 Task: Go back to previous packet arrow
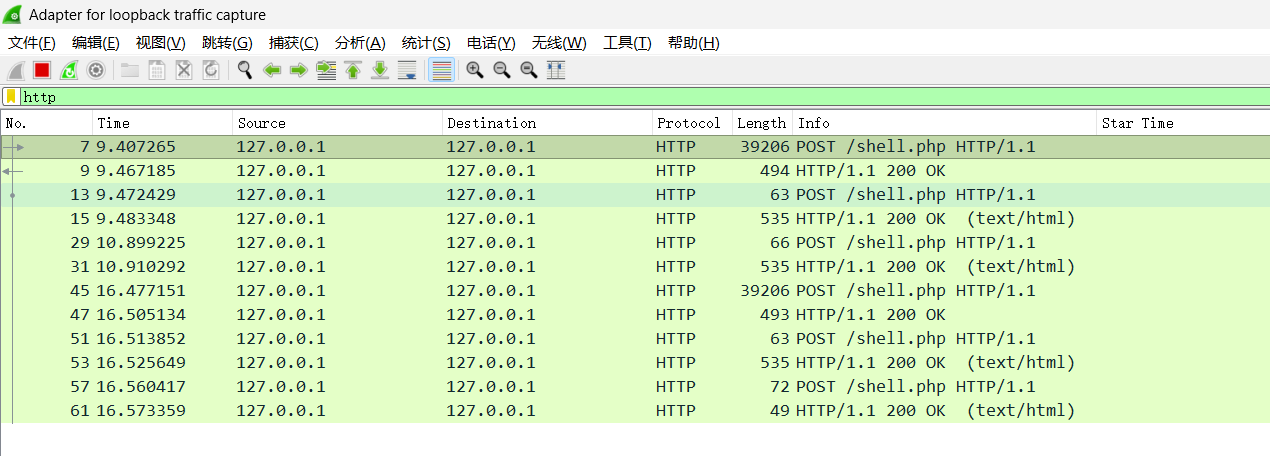coord(271,70)
